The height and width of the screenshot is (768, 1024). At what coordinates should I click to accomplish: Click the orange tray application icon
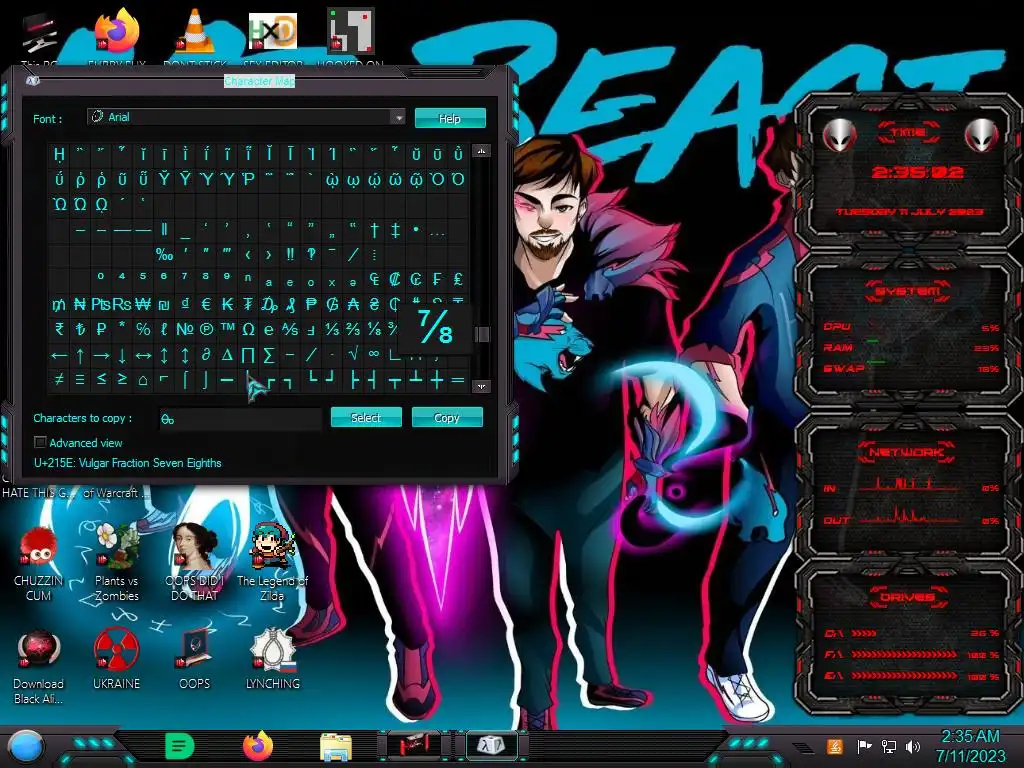(x=835, y=746)
